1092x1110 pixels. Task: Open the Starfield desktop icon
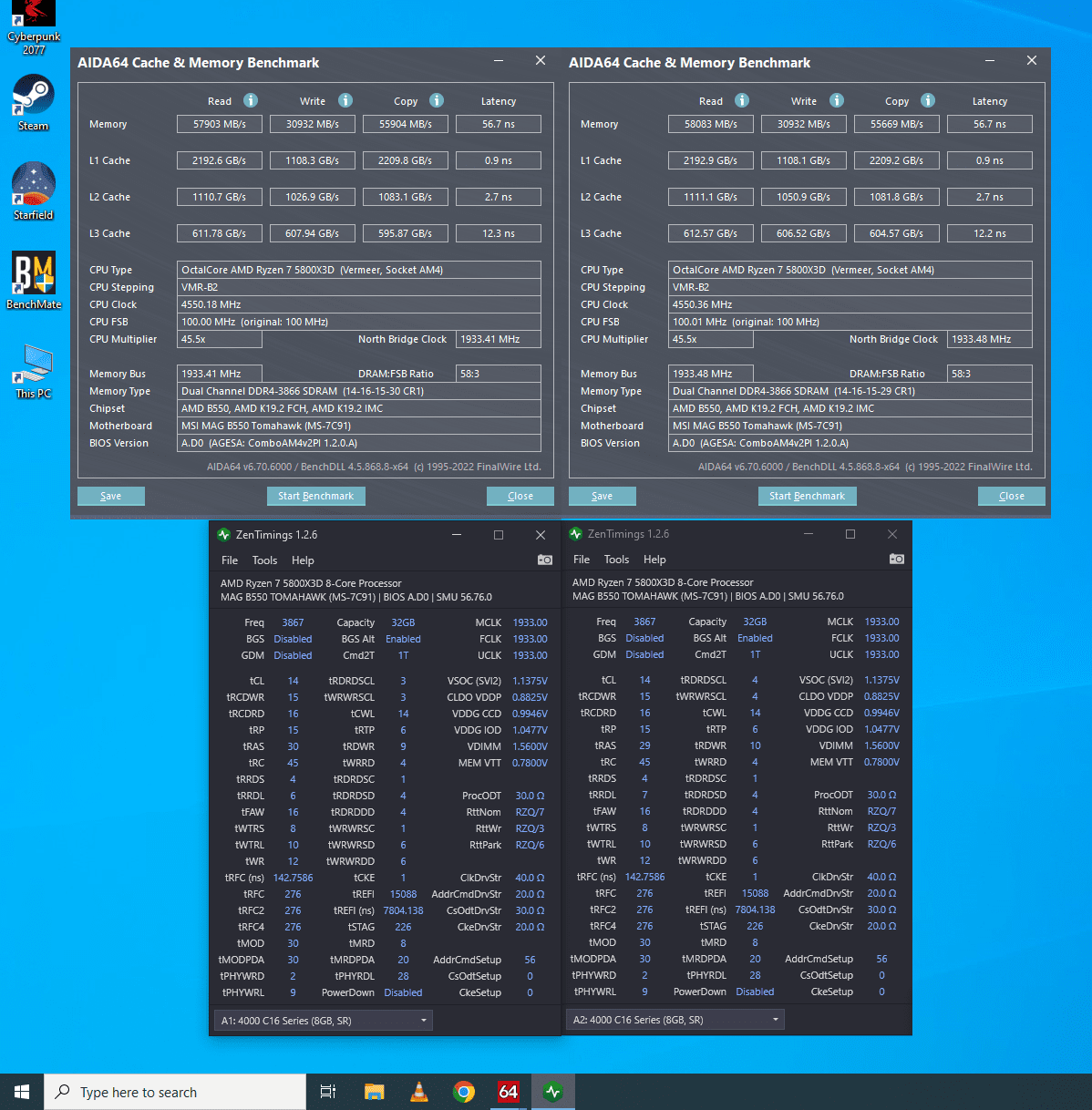(x=34, y=191)
